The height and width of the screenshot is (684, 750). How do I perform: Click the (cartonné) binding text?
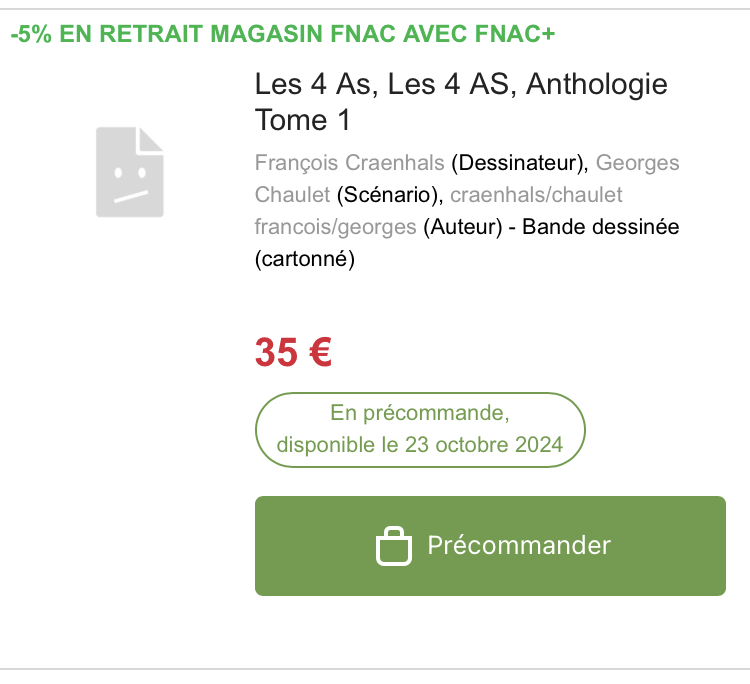click(305, 259)
